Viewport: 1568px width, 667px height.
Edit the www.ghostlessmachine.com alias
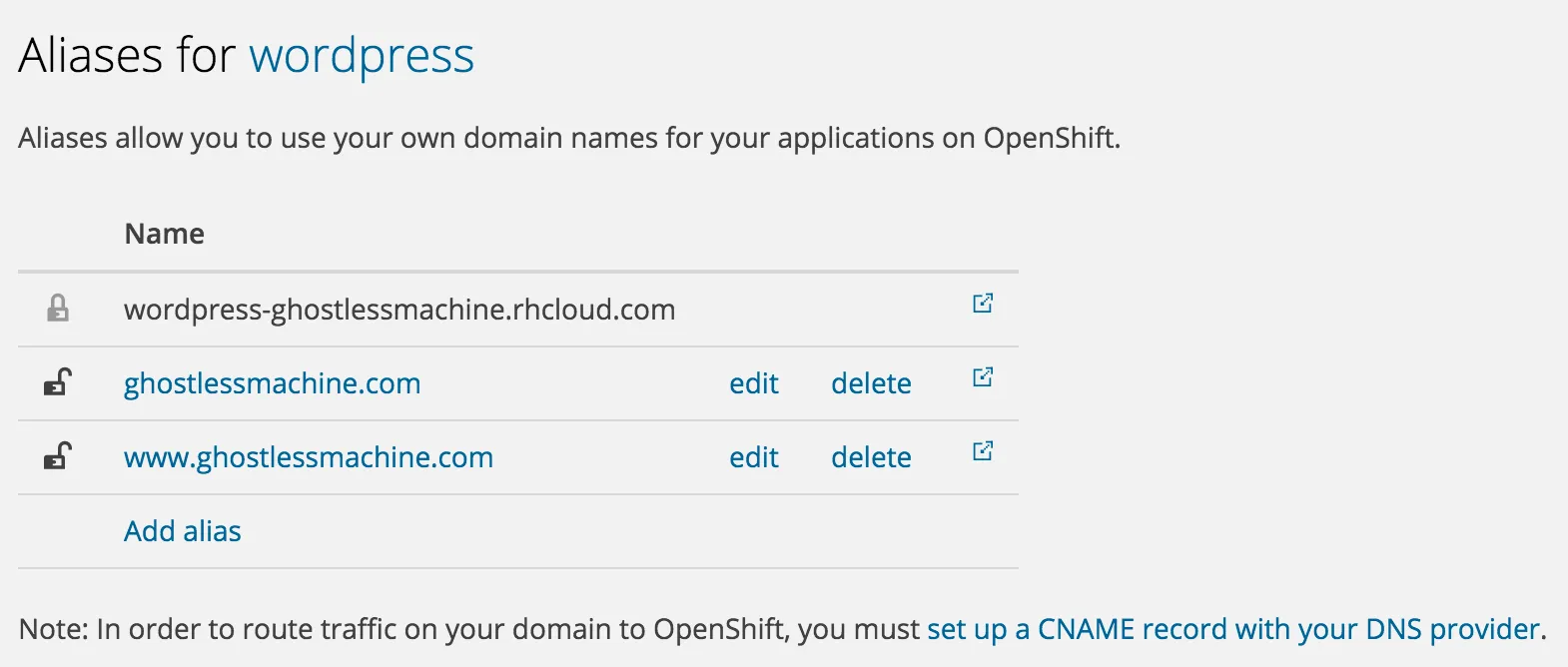tap(754, 457)
